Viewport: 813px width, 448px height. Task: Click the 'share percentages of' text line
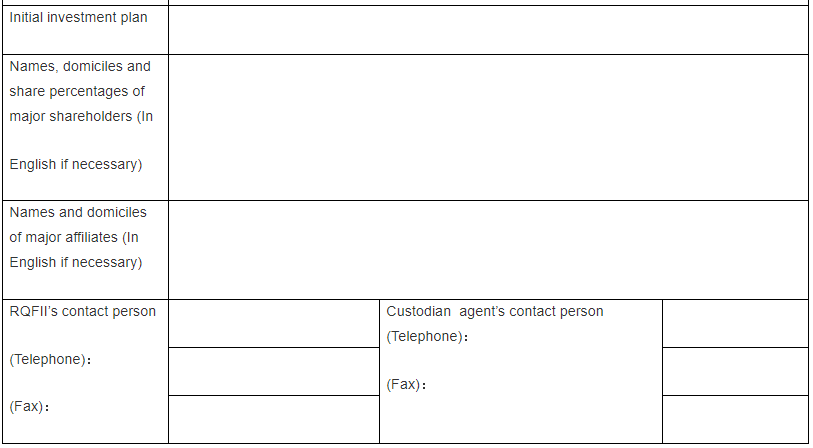(77, 91)
